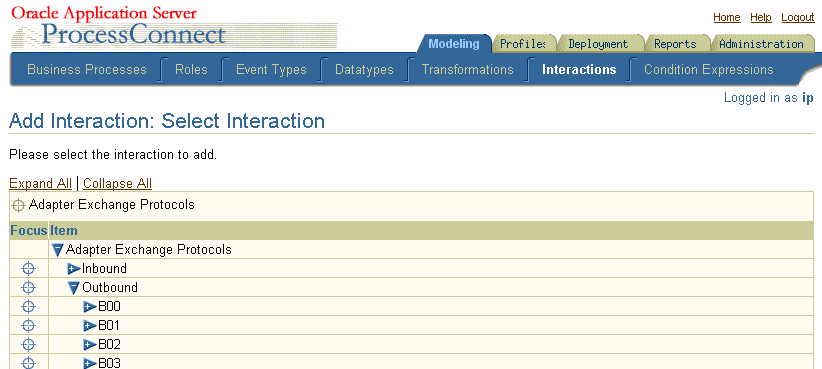Screen dimensions: 822x369
Task: Open the Transformations subtab
Action: (x=468, y=70)
